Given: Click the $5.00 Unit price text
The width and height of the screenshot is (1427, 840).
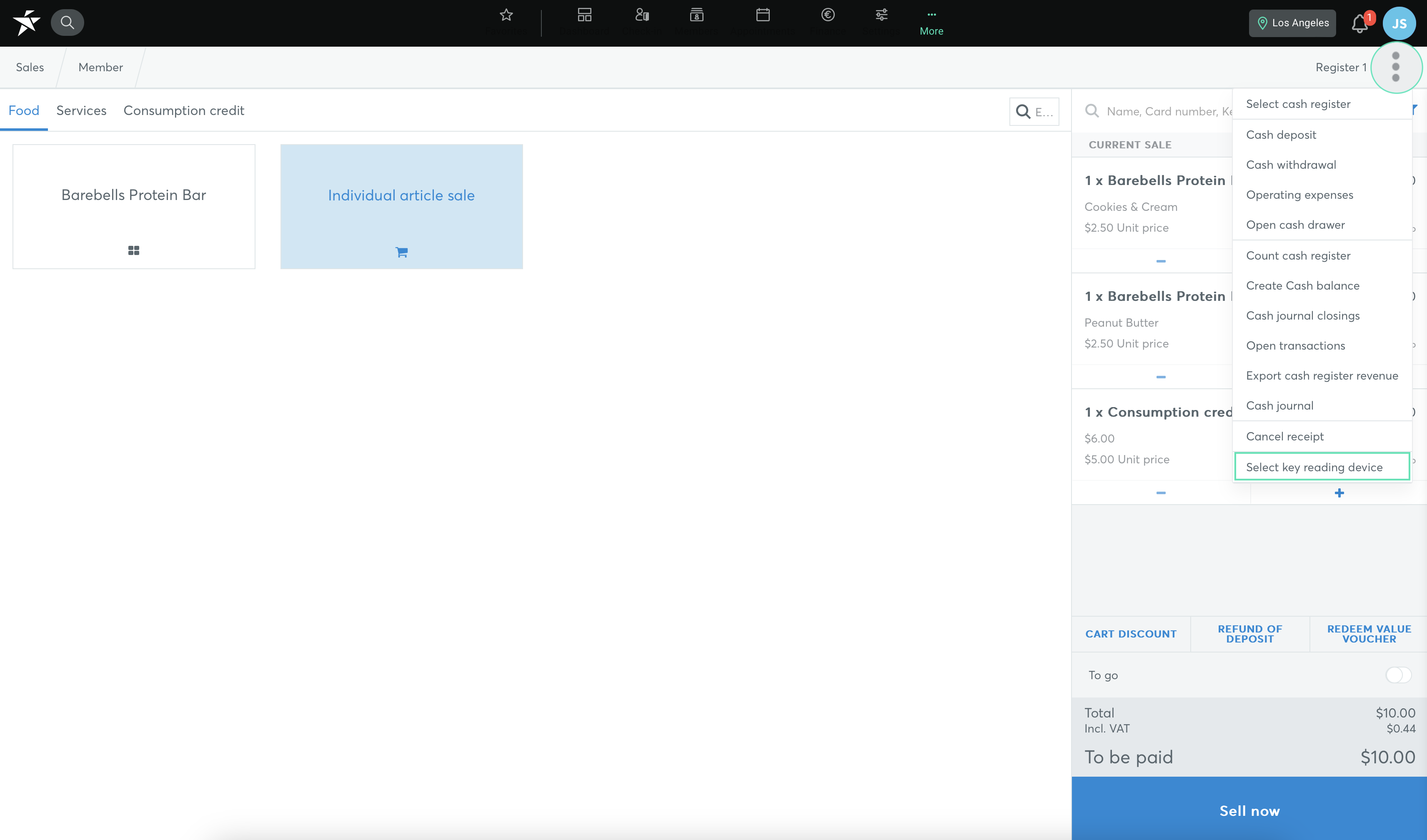Looking at the screenshot, I should (1127, 460).
